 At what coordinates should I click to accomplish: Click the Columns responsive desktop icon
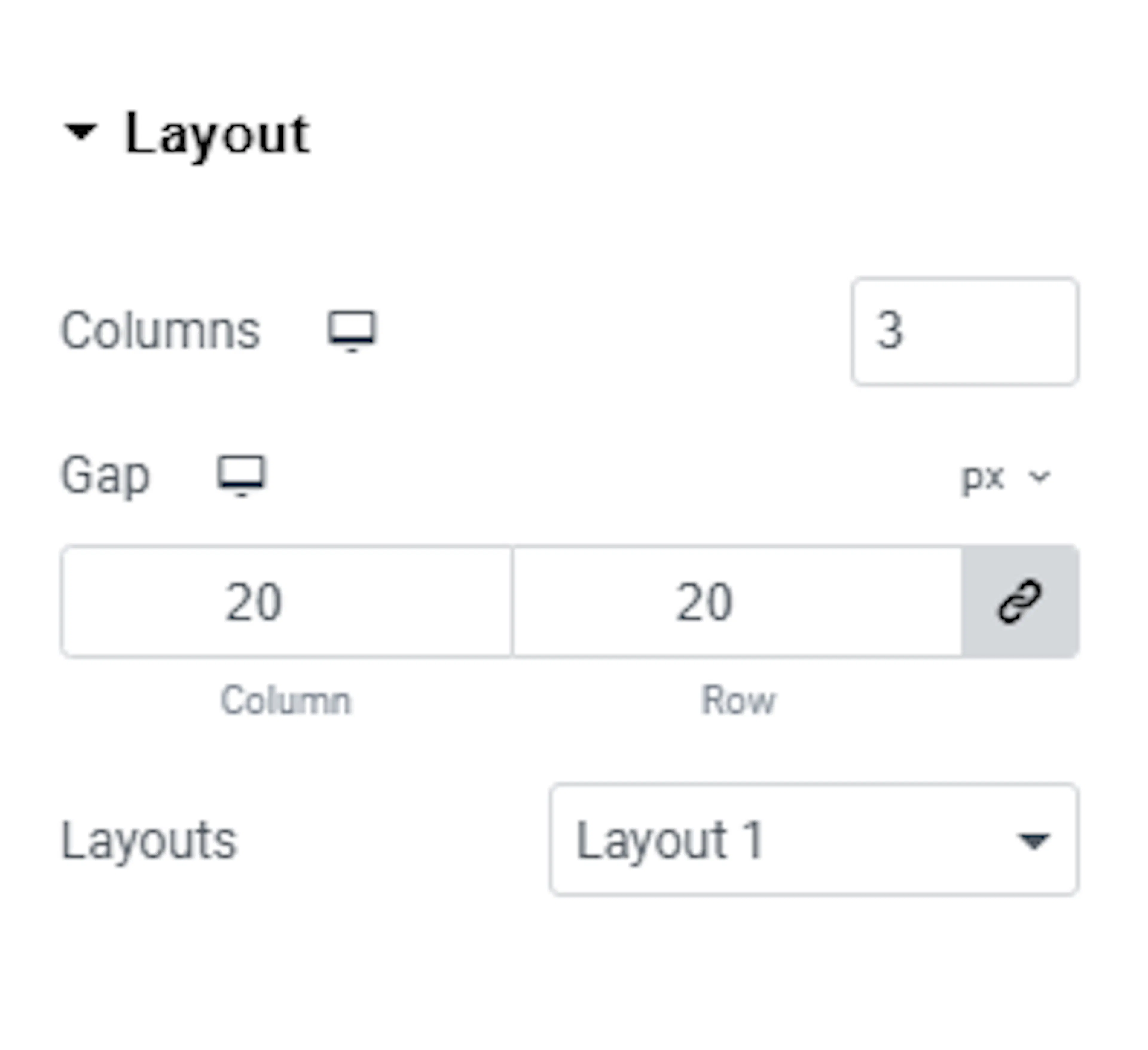[352, 331]
